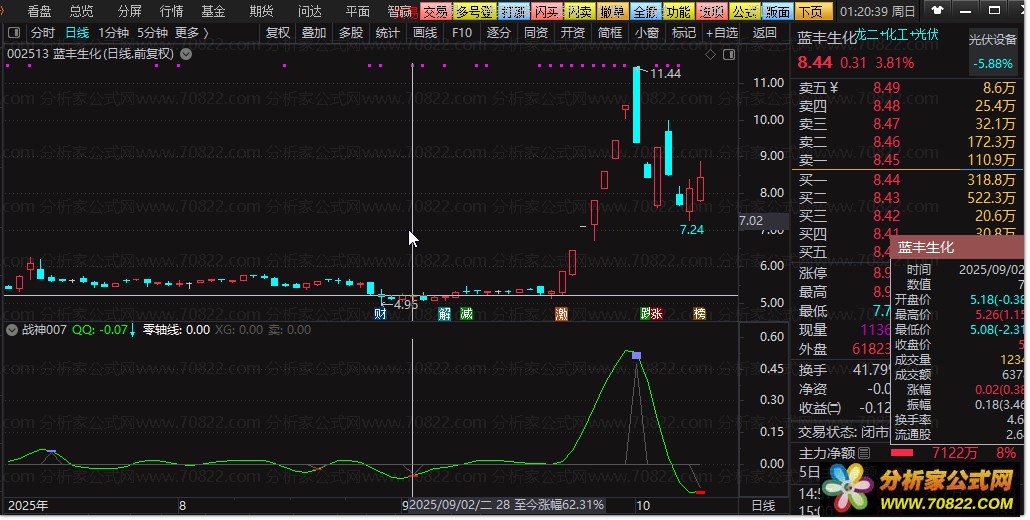This screenshot has height=520, width=1030.
Task: Click the 闪卖 quick-sell button
Action: point(579,11)
